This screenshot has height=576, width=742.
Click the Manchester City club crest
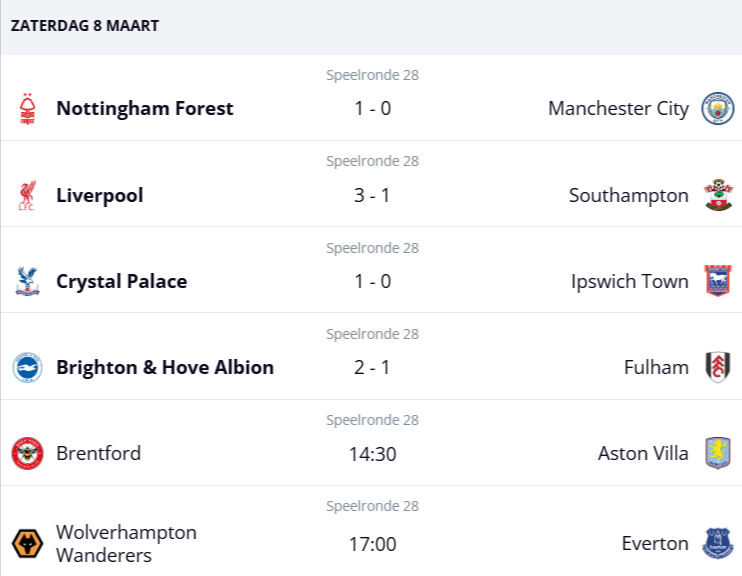coord(717,108)
